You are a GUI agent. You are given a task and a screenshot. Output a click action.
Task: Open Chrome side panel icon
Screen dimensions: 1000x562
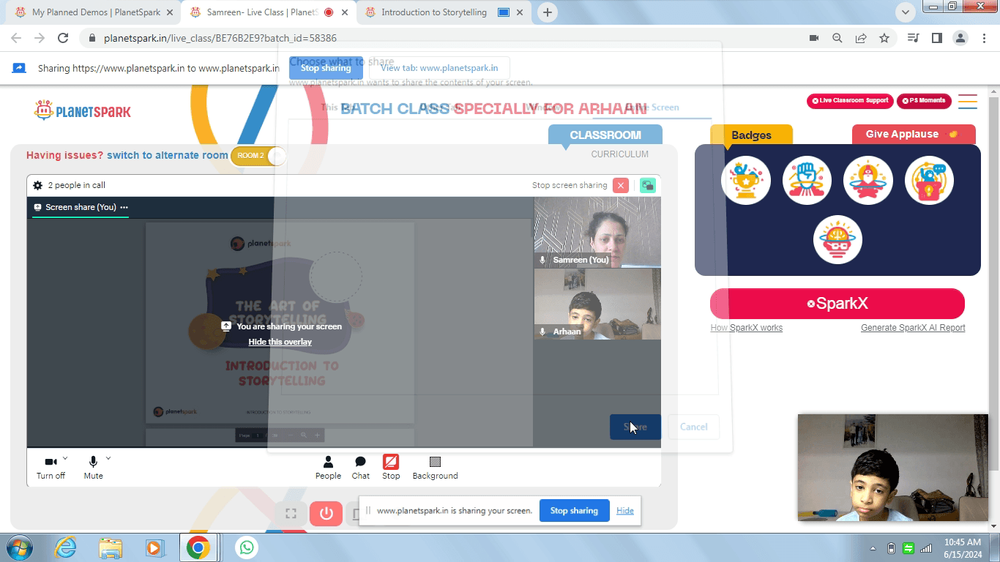pyautogui.click(x=936, y=38)
